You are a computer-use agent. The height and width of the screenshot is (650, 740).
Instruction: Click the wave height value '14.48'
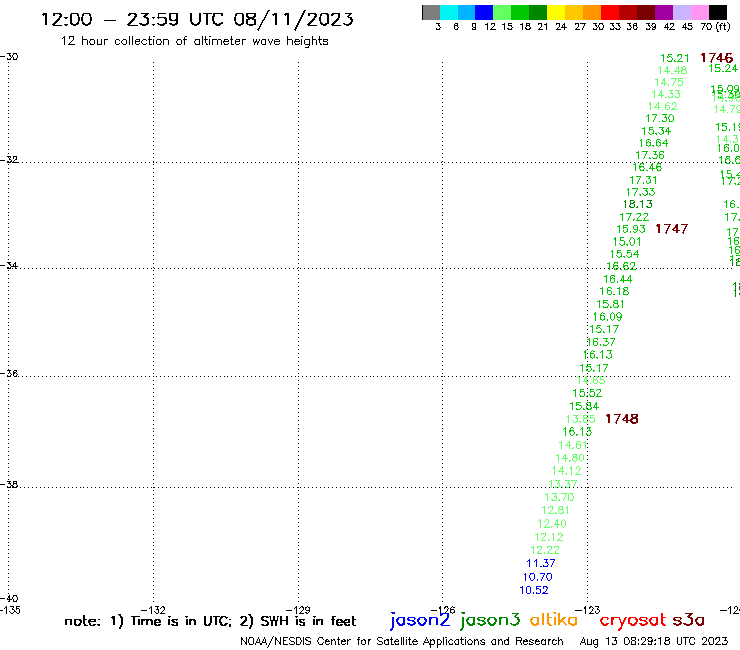tap(672, 70)
